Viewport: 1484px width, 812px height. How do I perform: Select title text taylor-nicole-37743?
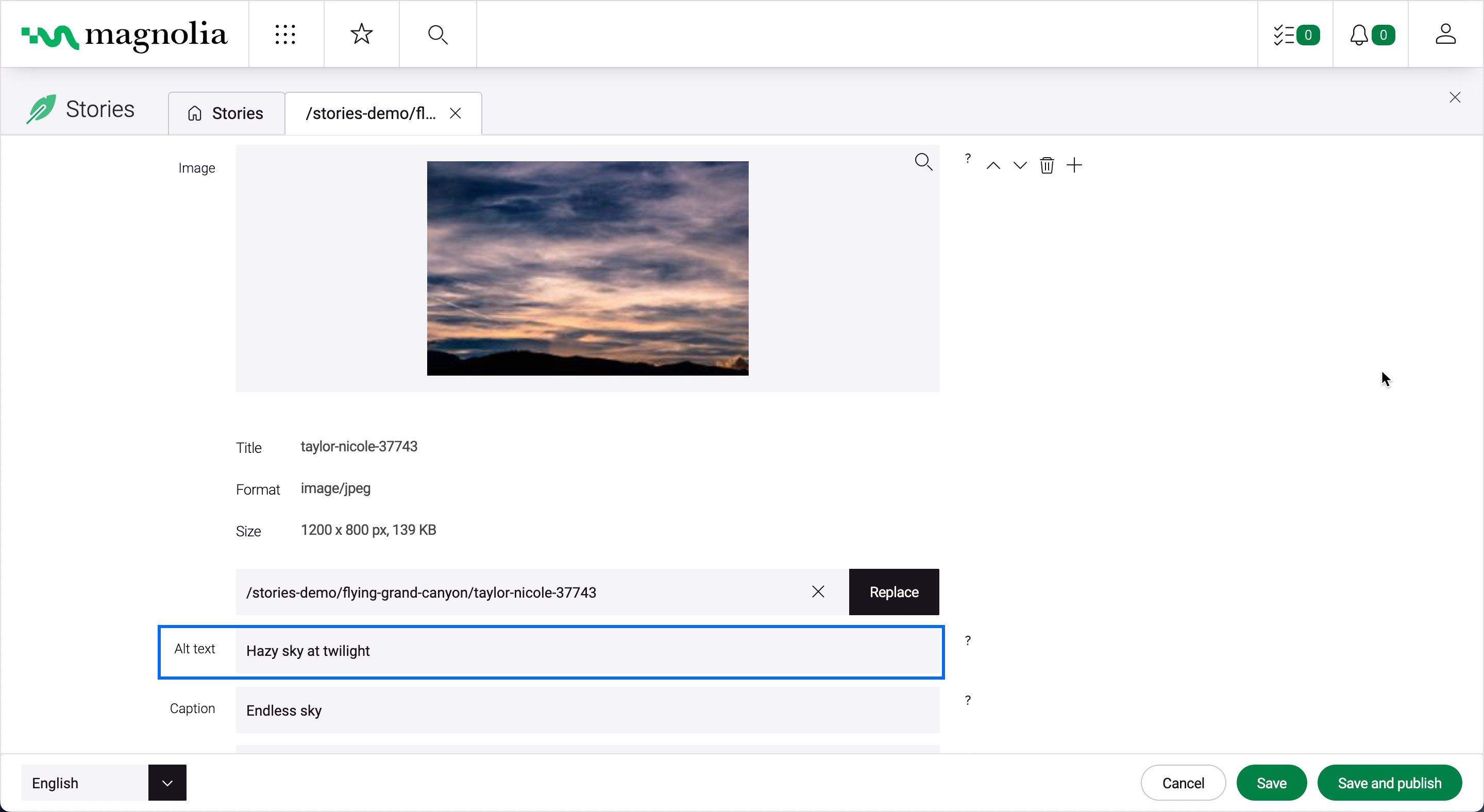[359, 446]
